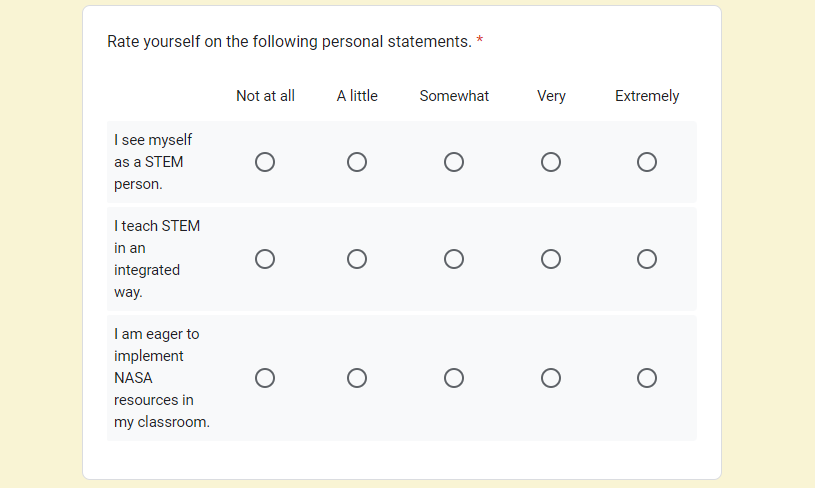Select 'Not at all' for STEM person statement
The height and width of the screenshot is (488, 815).
tap(265, 162)
